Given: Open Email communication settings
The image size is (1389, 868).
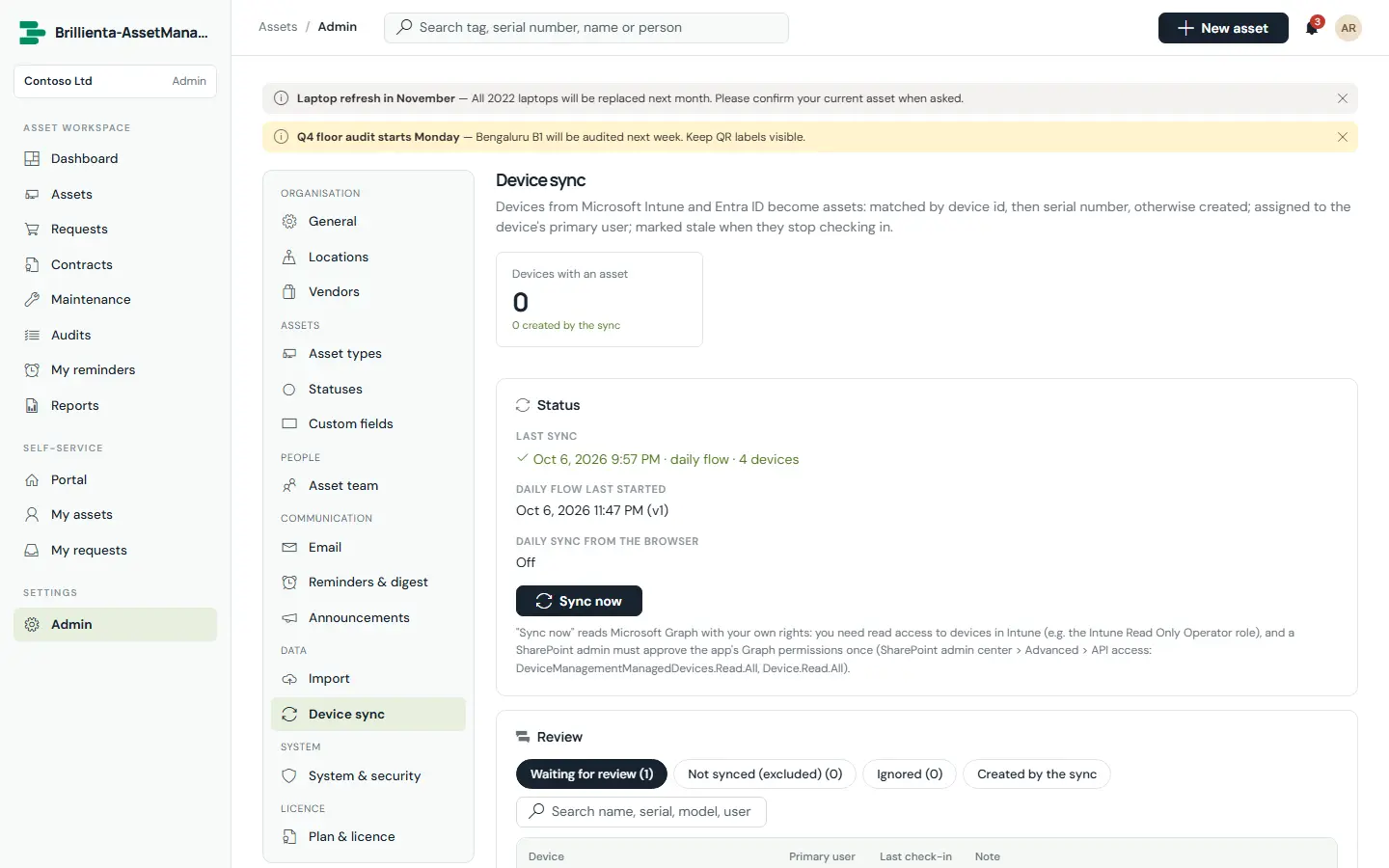Looking at the screenshot, I should point(368,547).
